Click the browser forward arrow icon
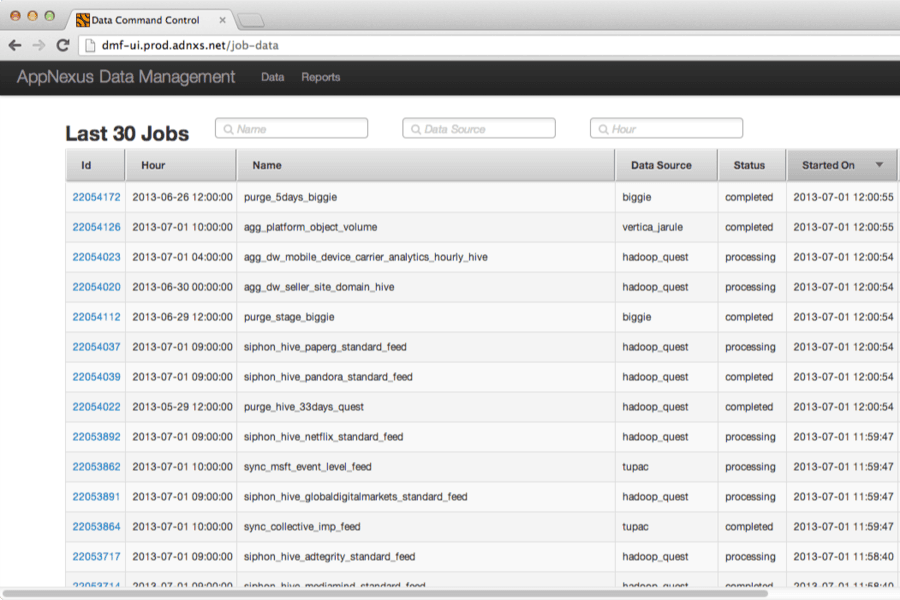 pyautogui.click(x=40, y=45)
